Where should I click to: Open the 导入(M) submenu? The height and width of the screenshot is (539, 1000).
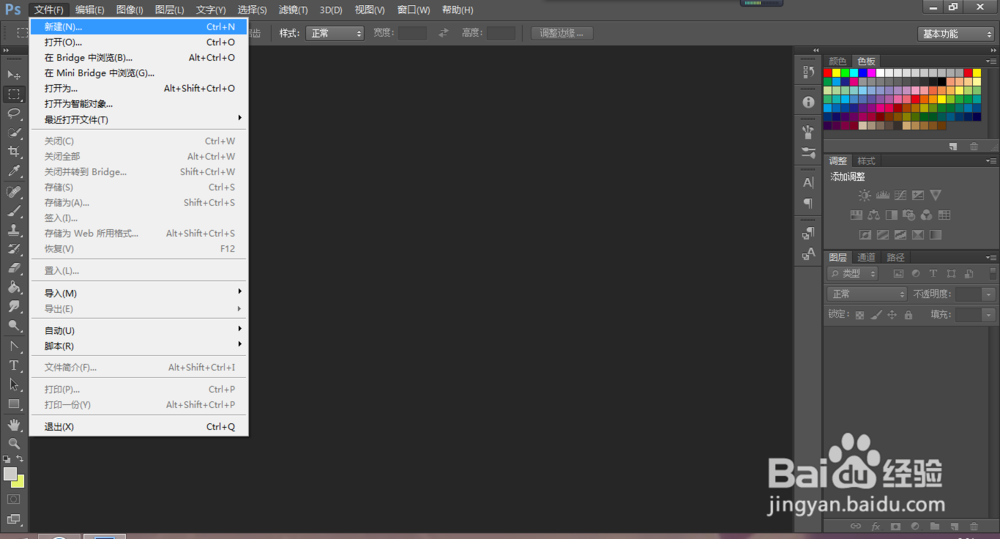[138, 293]
